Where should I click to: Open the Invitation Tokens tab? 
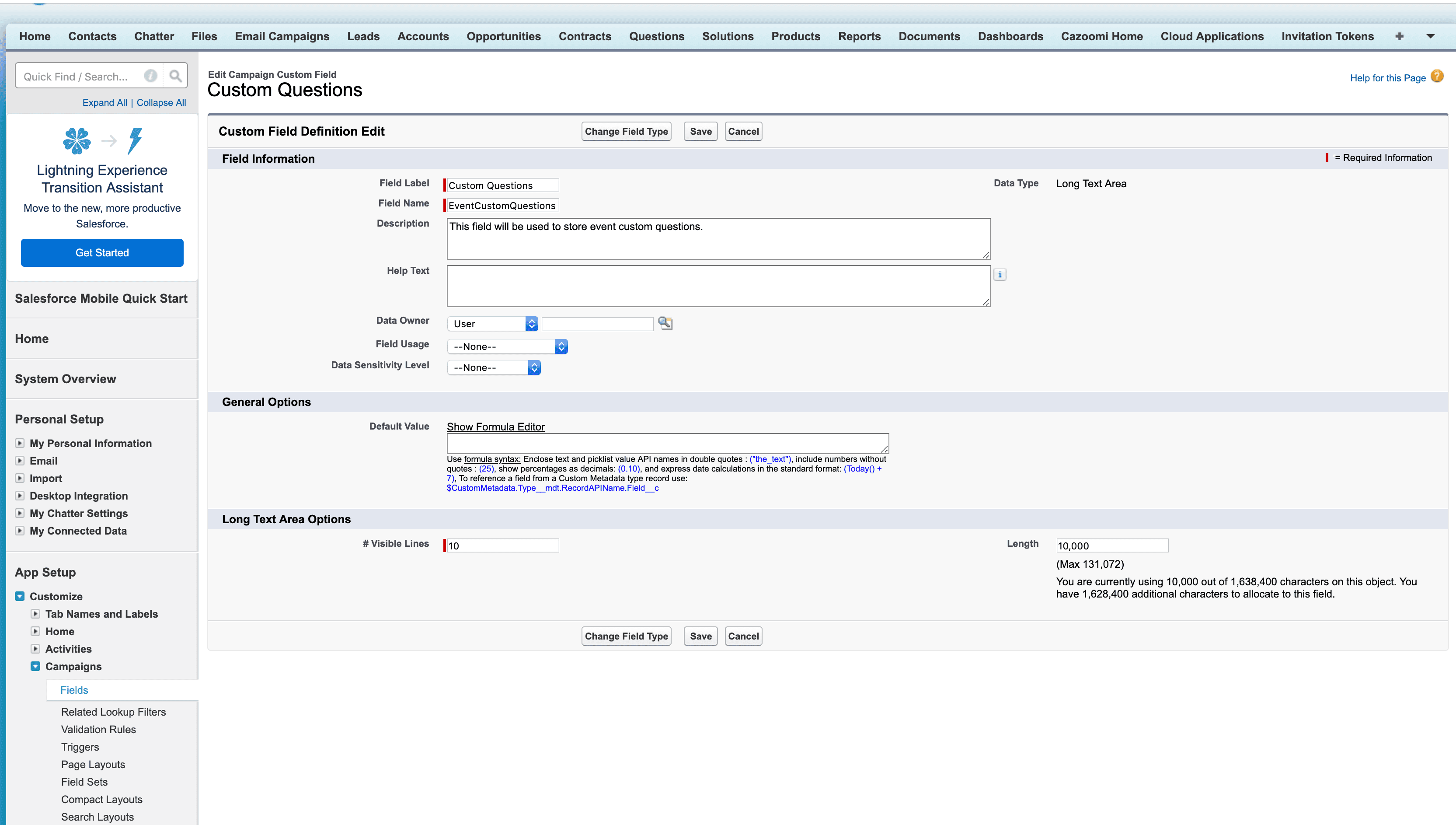click(1327, 36)
